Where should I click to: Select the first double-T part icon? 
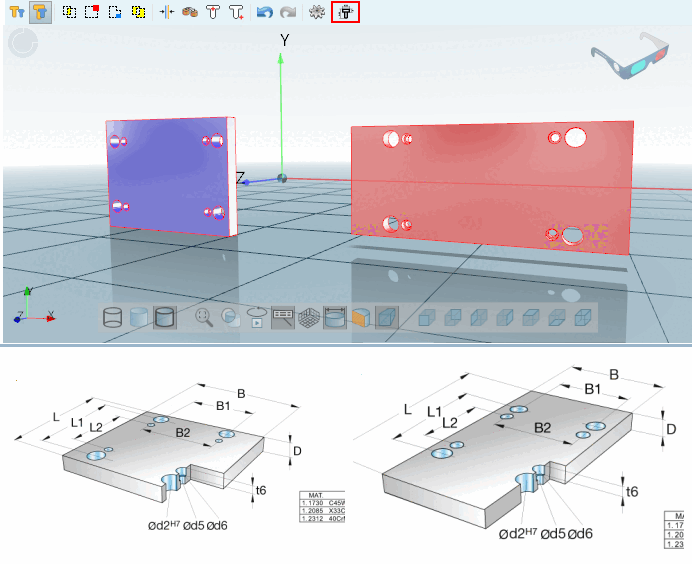pyautogui.click(x=17, y=12)
